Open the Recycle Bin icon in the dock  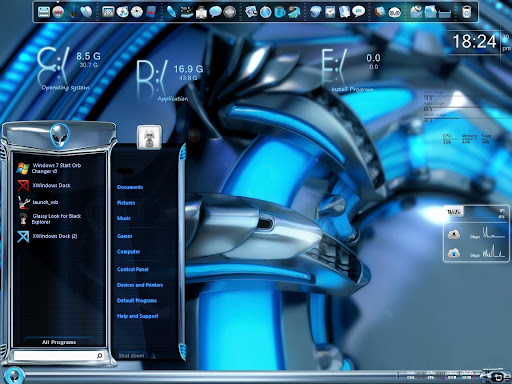click(x=467, y=12)
